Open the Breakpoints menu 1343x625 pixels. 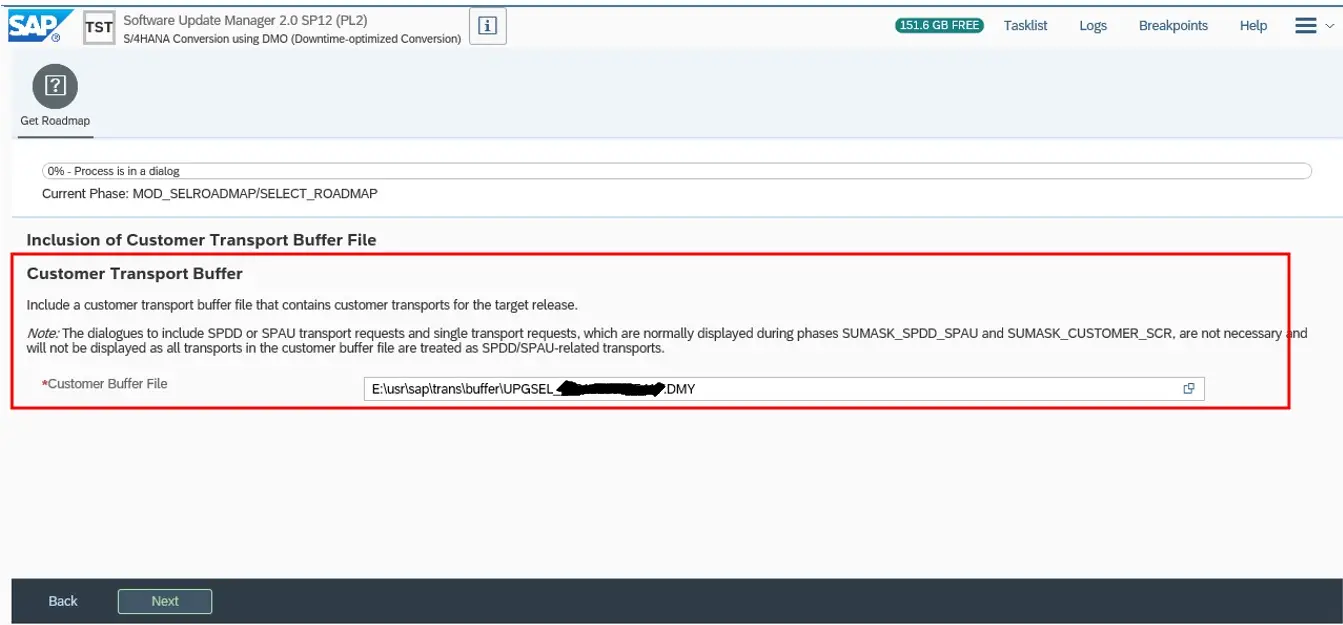click(x=1173, y=26)
